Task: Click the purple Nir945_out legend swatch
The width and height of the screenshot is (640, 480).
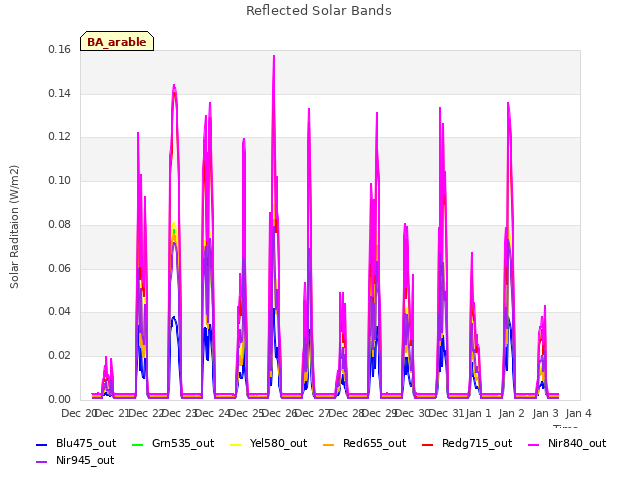Action: point(42,462)
